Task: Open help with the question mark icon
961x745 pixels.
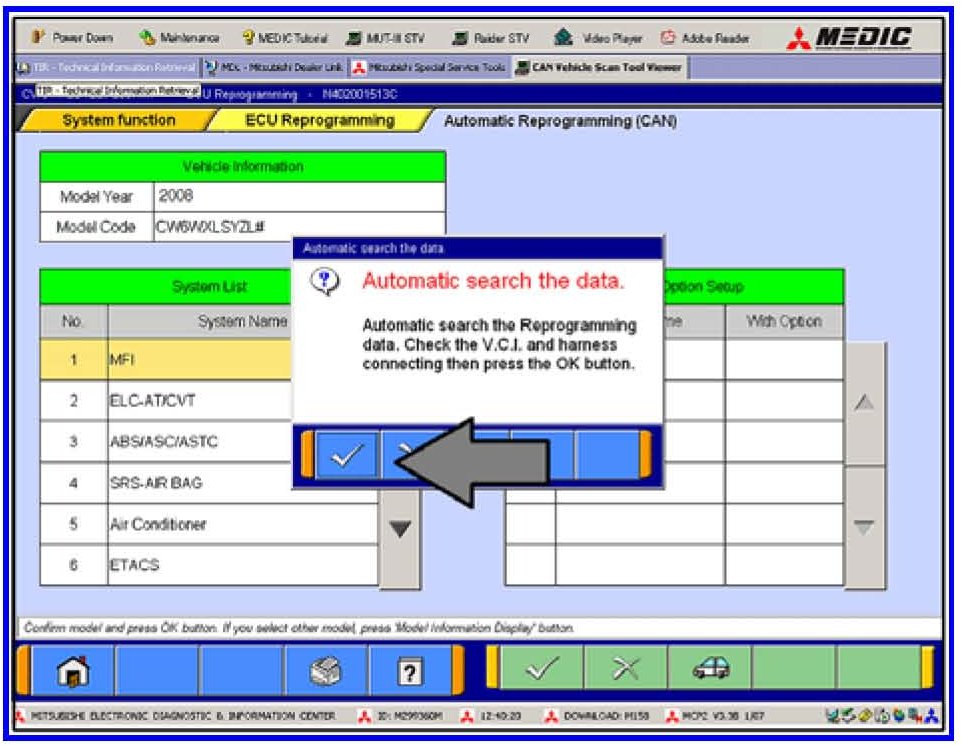Action: click(409, 669)
